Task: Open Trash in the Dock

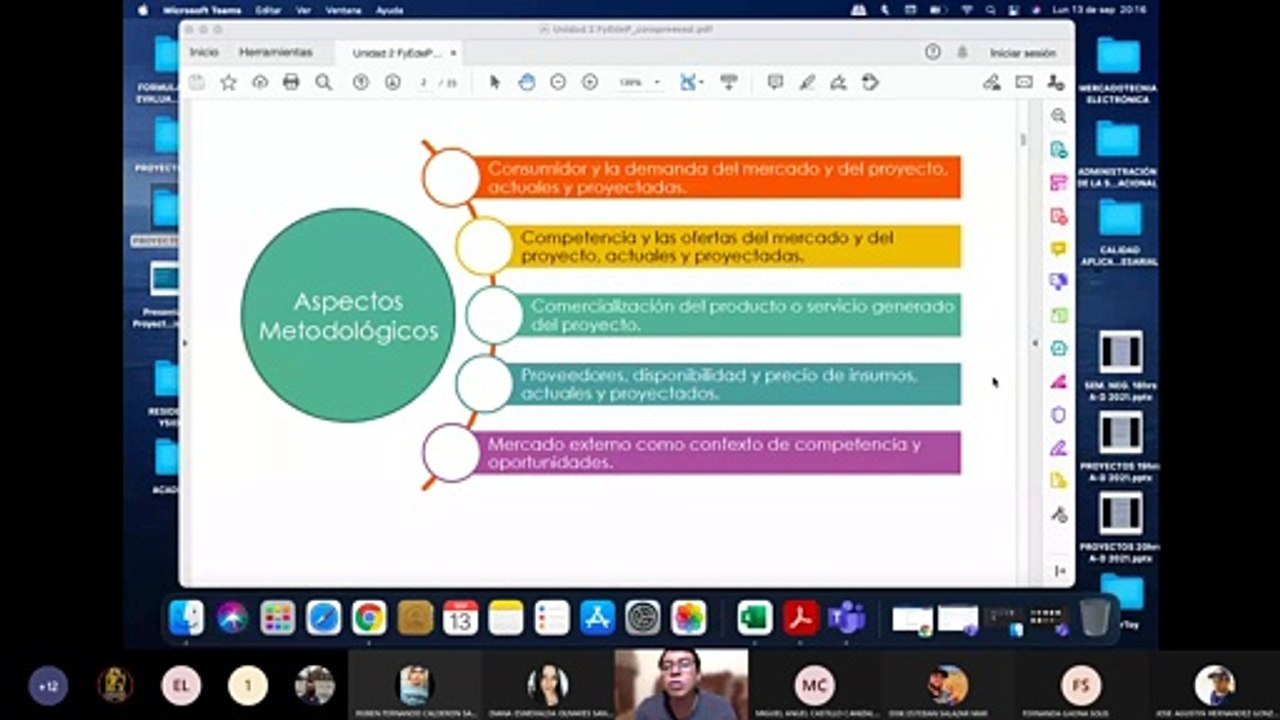Action: (x=1095, y=617)
